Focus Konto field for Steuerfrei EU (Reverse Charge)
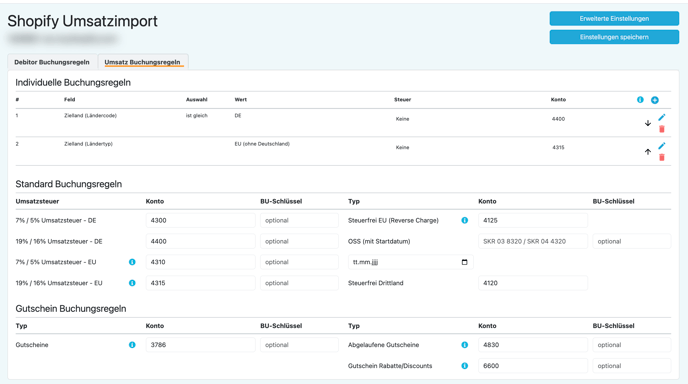This screenshot has width=688, height=384. pos(533,220)
